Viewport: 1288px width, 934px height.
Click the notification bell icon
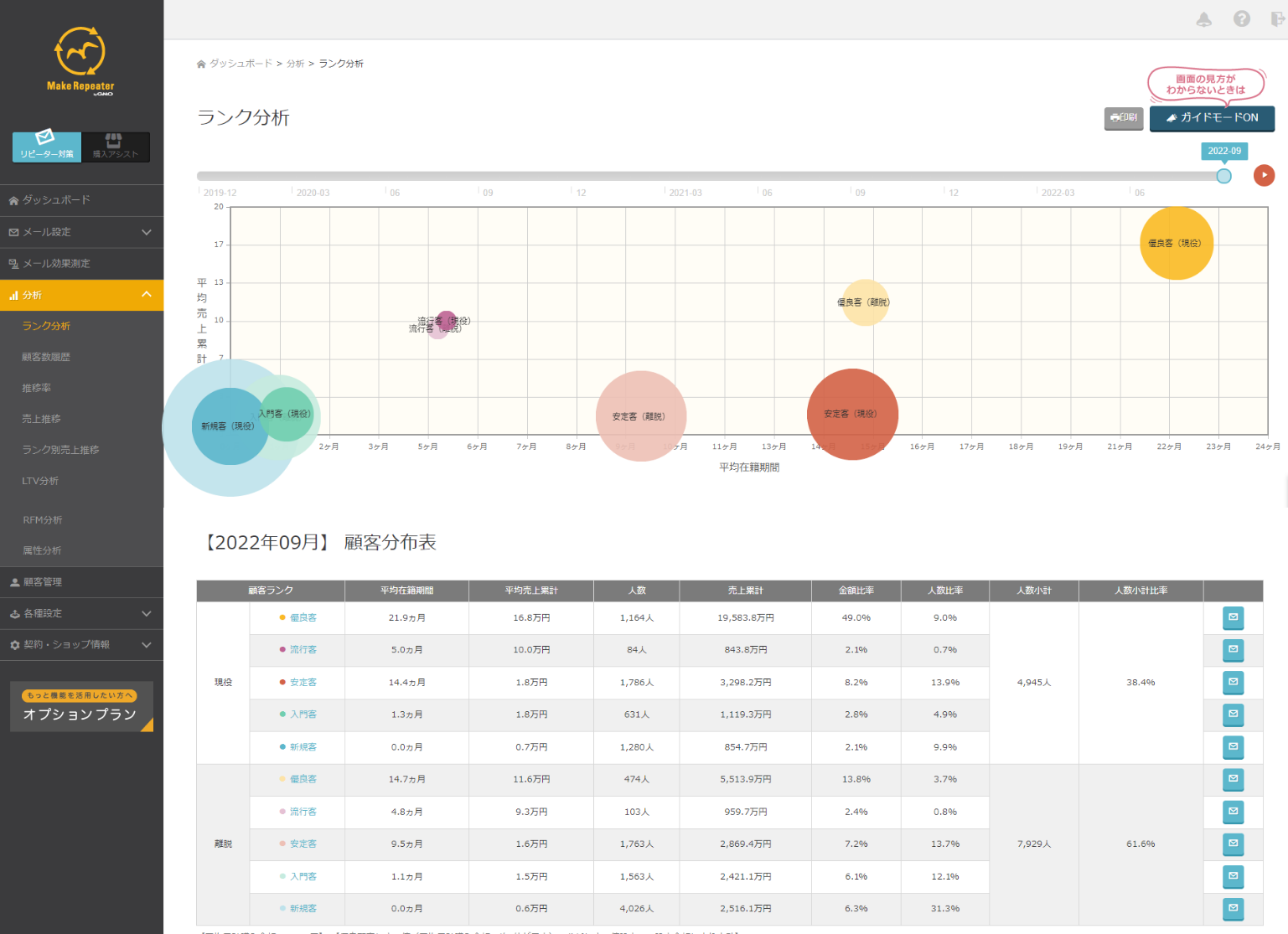[x=1203, y=19]
